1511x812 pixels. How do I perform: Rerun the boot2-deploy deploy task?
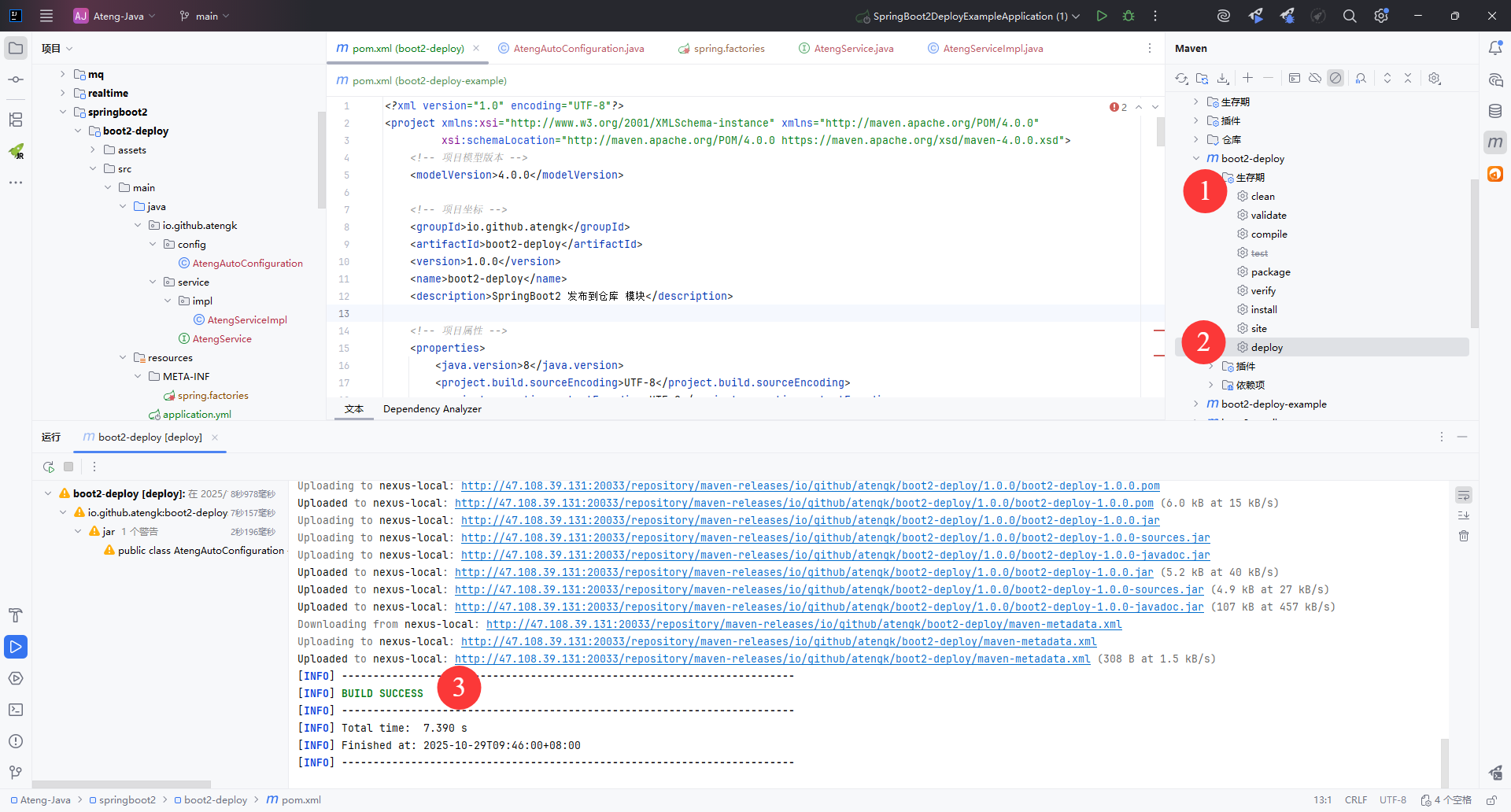coord(49,467)
